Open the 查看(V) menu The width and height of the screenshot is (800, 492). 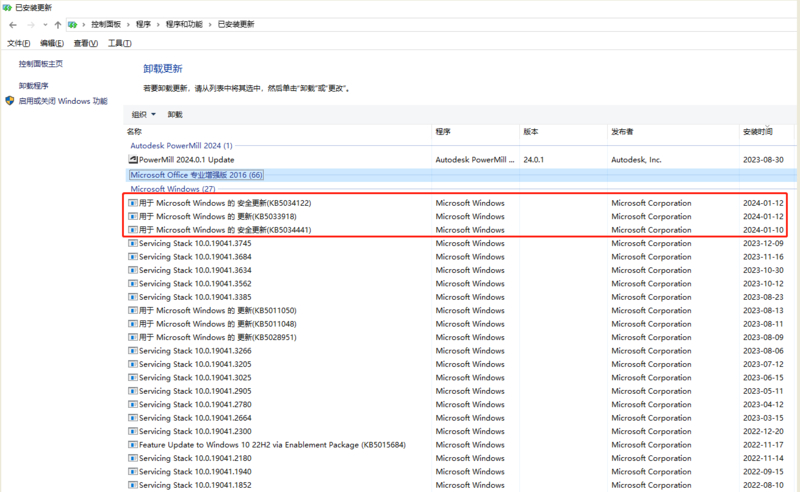tap(86, 43)
